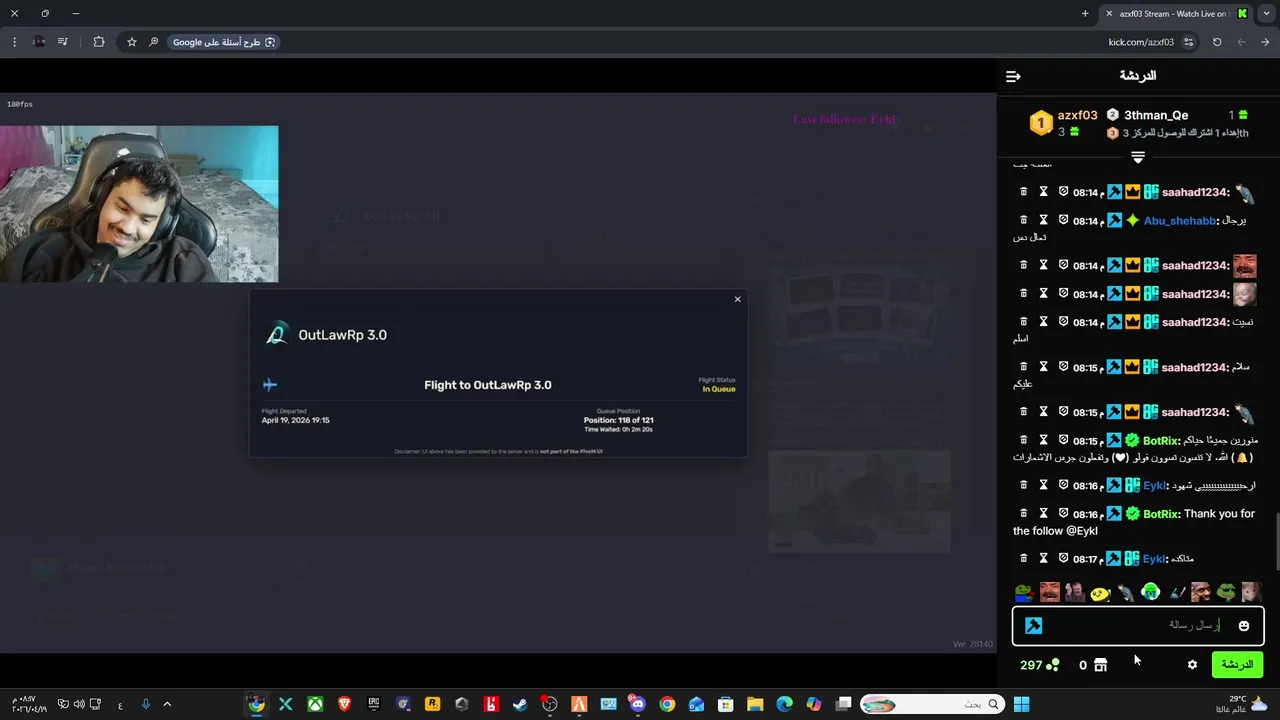Open the browser three-dot menu
This screenshot has width=1280, height=720.
pyautogui.click(x=14, y=42)
